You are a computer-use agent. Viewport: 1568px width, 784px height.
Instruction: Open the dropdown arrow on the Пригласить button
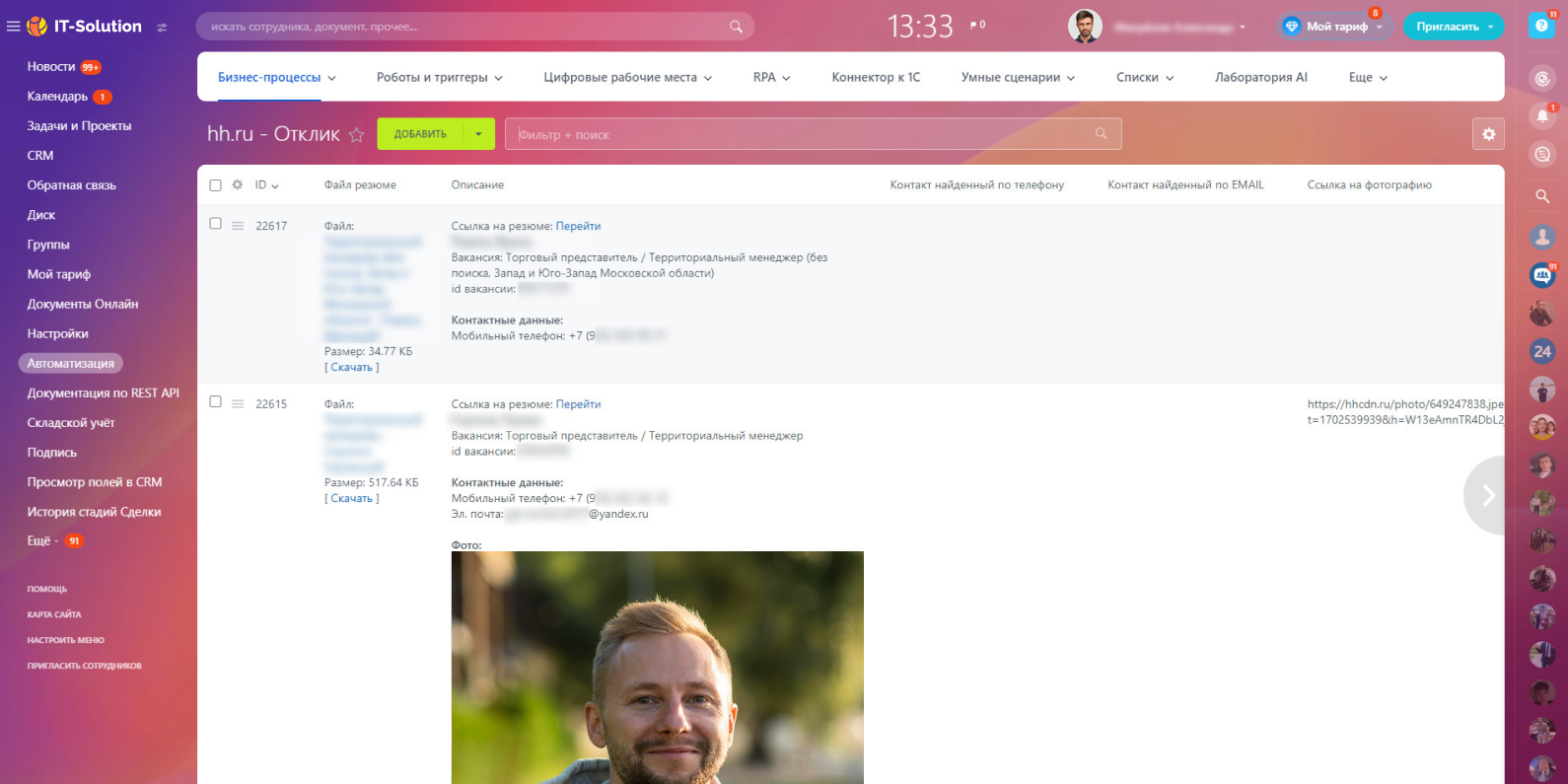[1490, 27]
